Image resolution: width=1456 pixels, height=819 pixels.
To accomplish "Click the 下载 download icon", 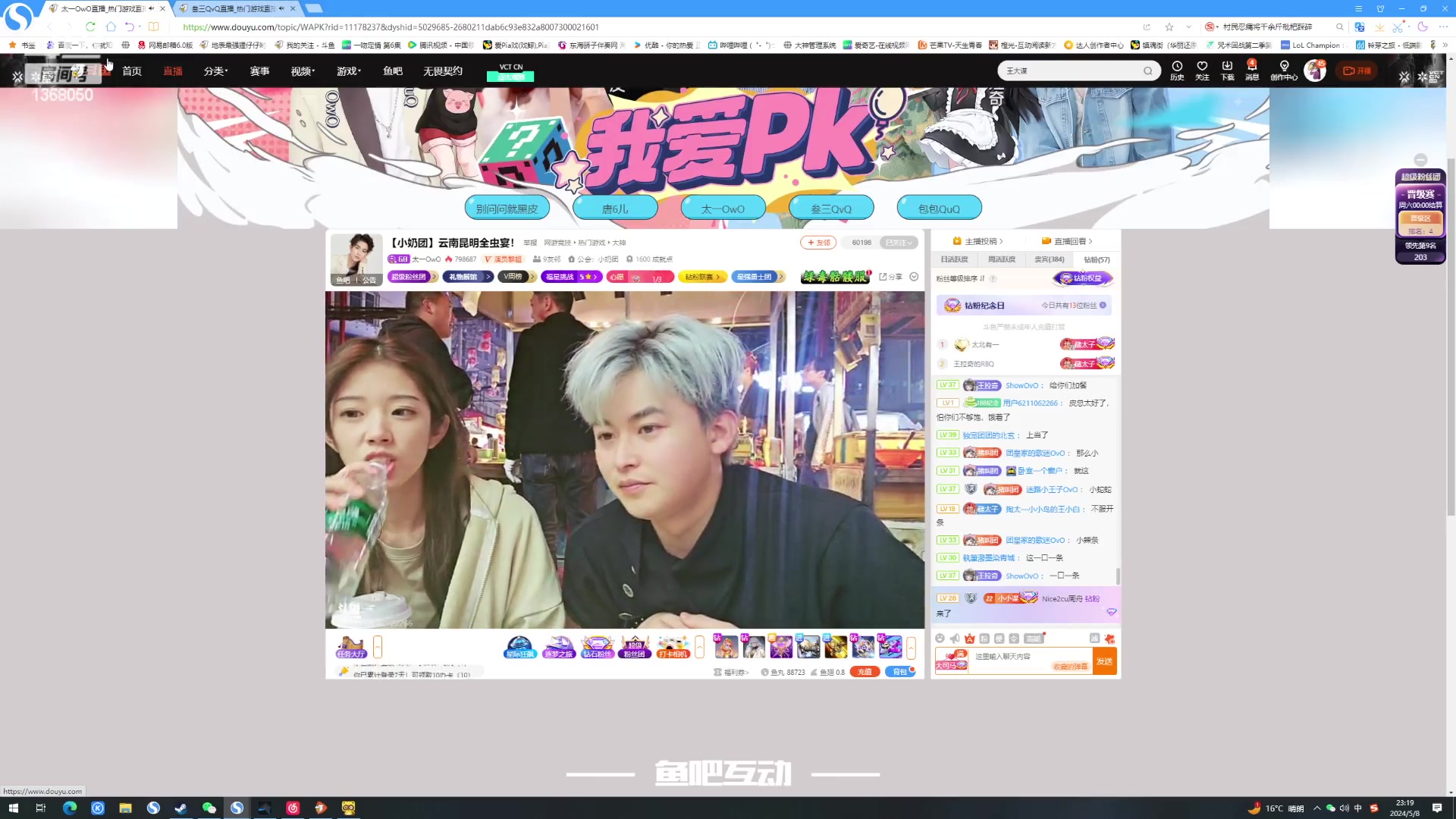I will pos(1227,70).
